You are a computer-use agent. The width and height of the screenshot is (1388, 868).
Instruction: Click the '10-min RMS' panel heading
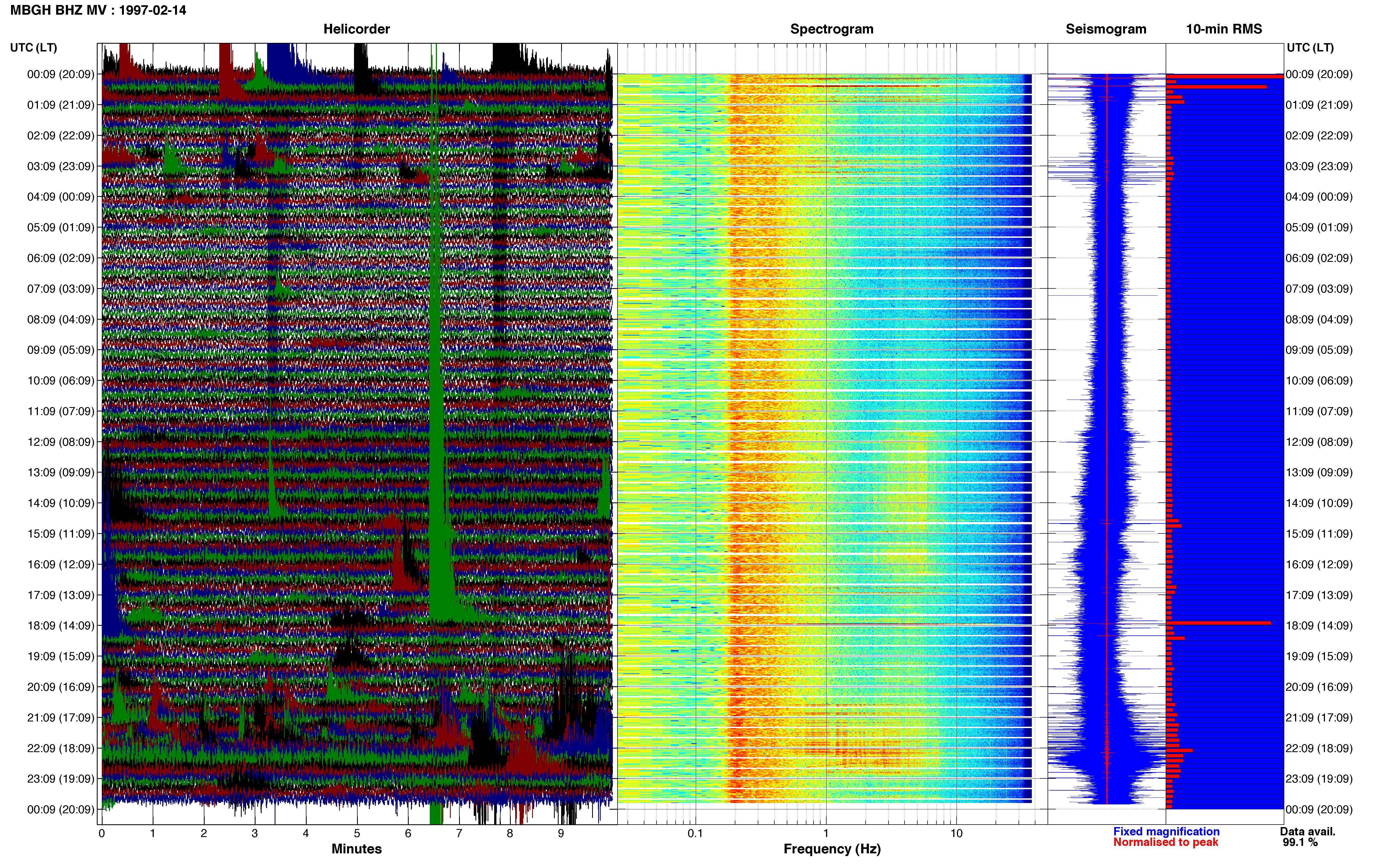(x=1224, y=29)
